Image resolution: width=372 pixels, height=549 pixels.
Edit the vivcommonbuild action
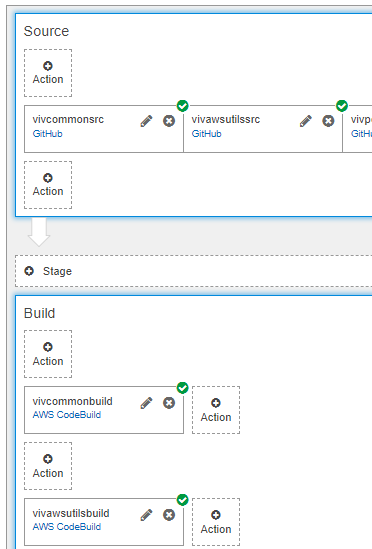(x=146, y=403)
